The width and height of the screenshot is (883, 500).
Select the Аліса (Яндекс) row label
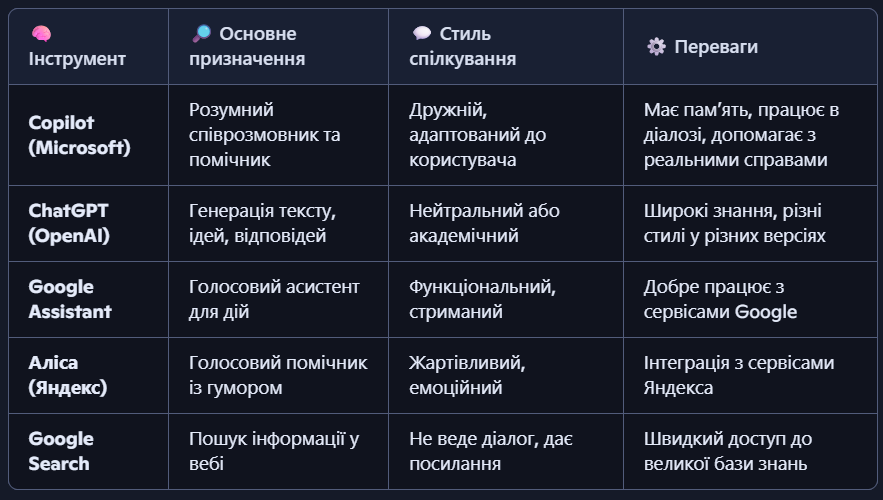[67, 375]
